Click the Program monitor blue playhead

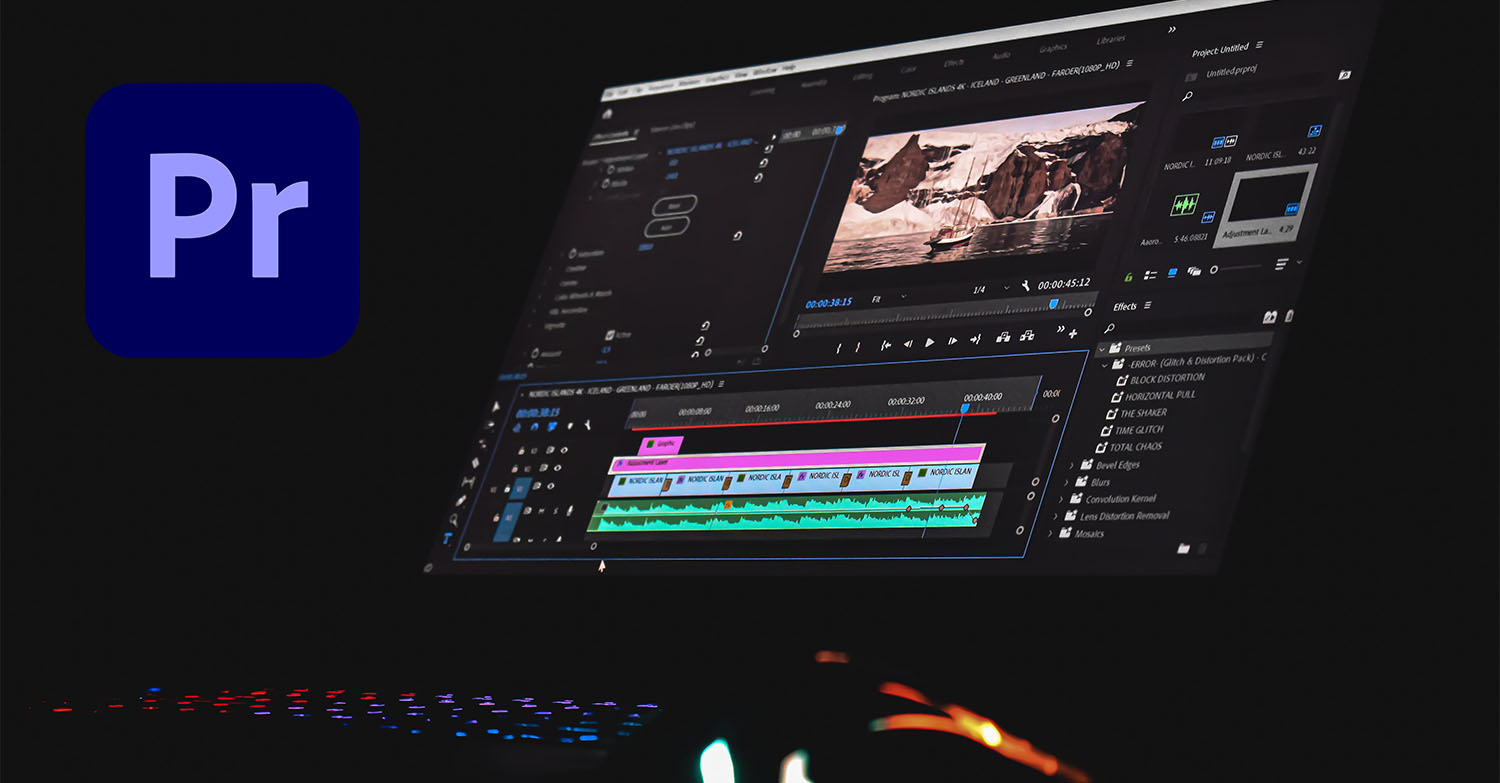pyautogui.click(x=1054, y=303)
